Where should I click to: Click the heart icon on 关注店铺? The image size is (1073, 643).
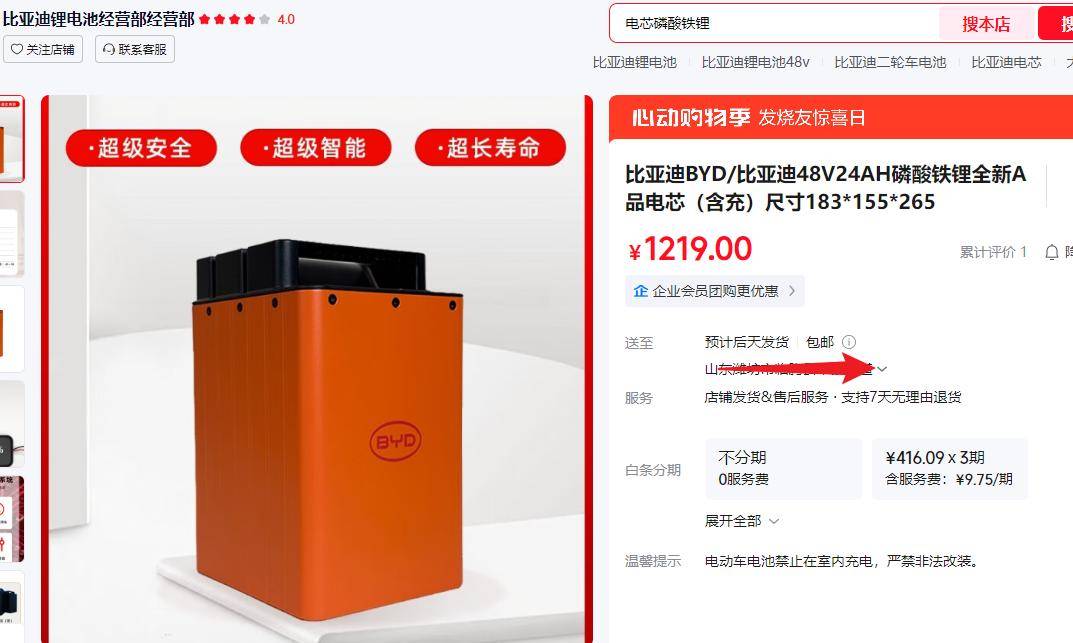click(x=16, y=49)
